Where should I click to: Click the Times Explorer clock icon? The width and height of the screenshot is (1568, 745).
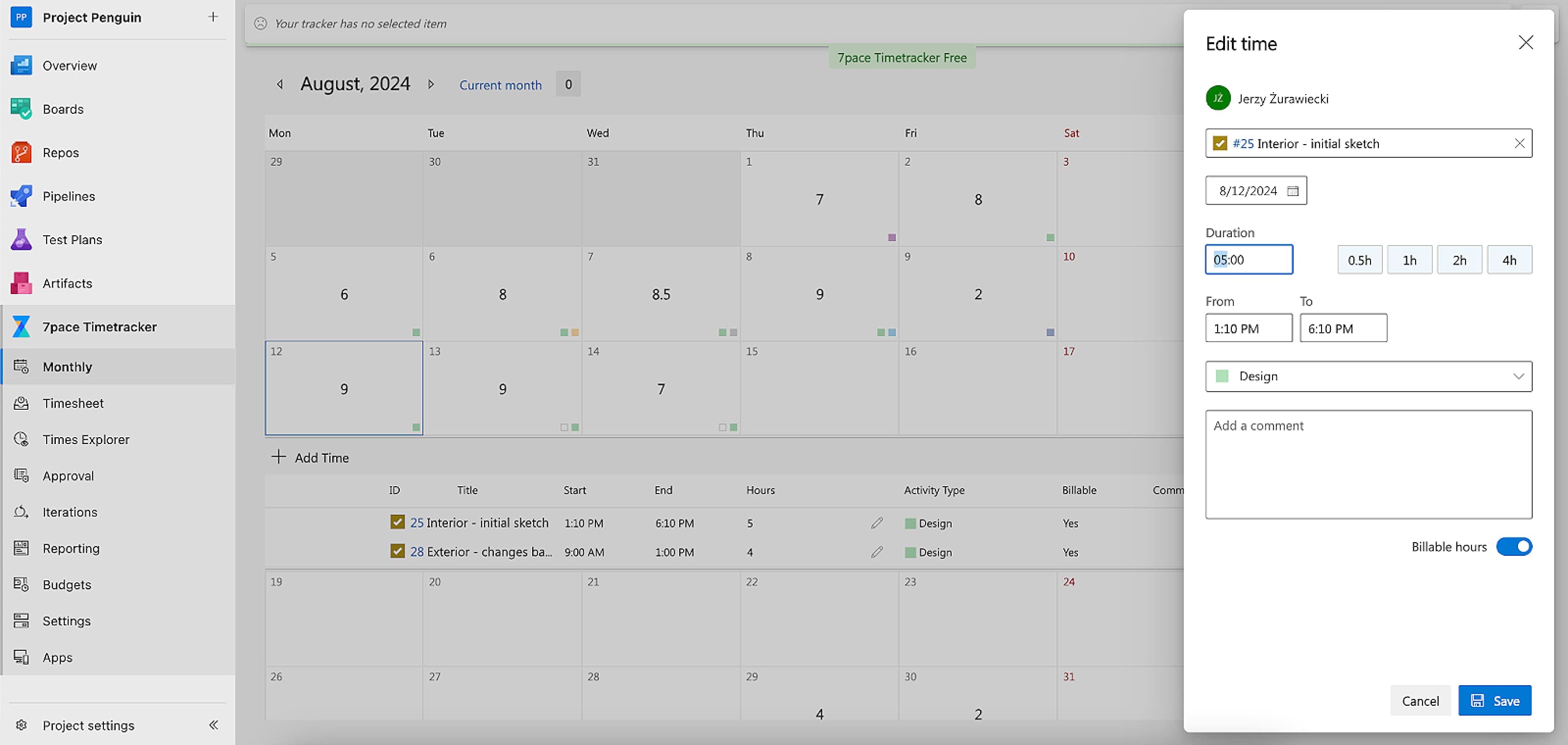point(21,439)
